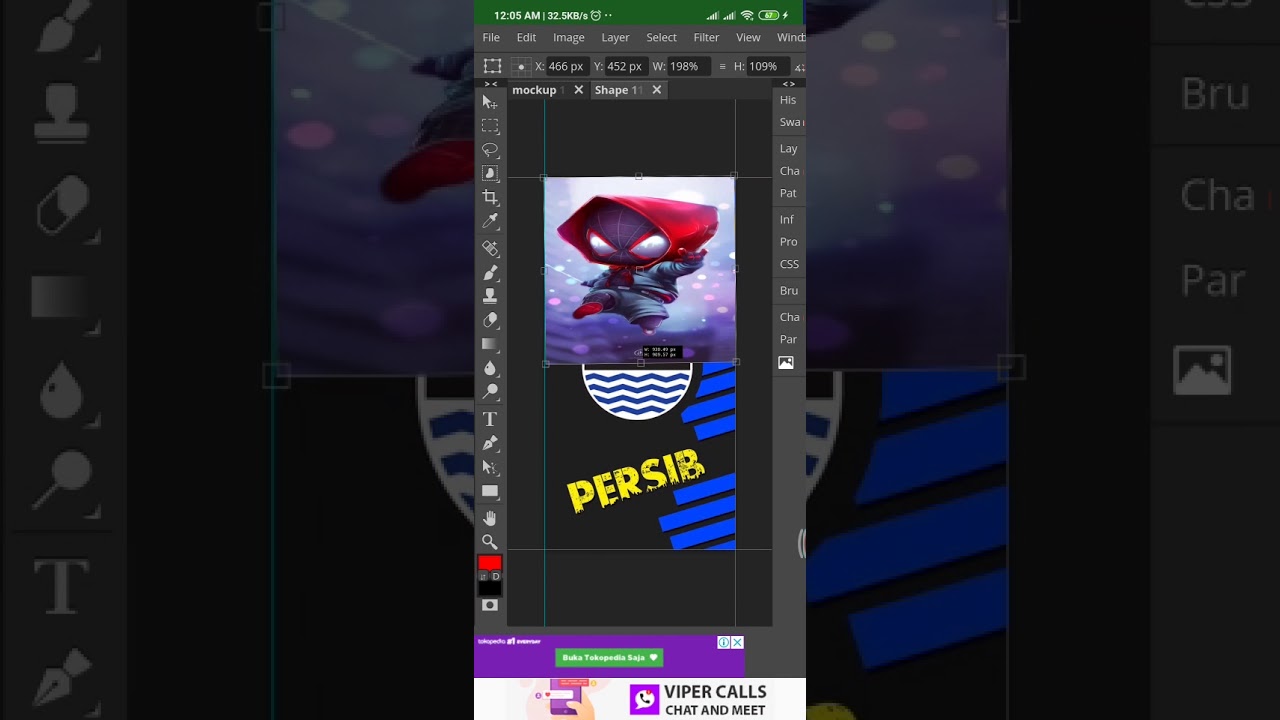The height and width of the screenshot is (720, 1280).
Task: Select the Move tool
Action: [x=490, y=102]
